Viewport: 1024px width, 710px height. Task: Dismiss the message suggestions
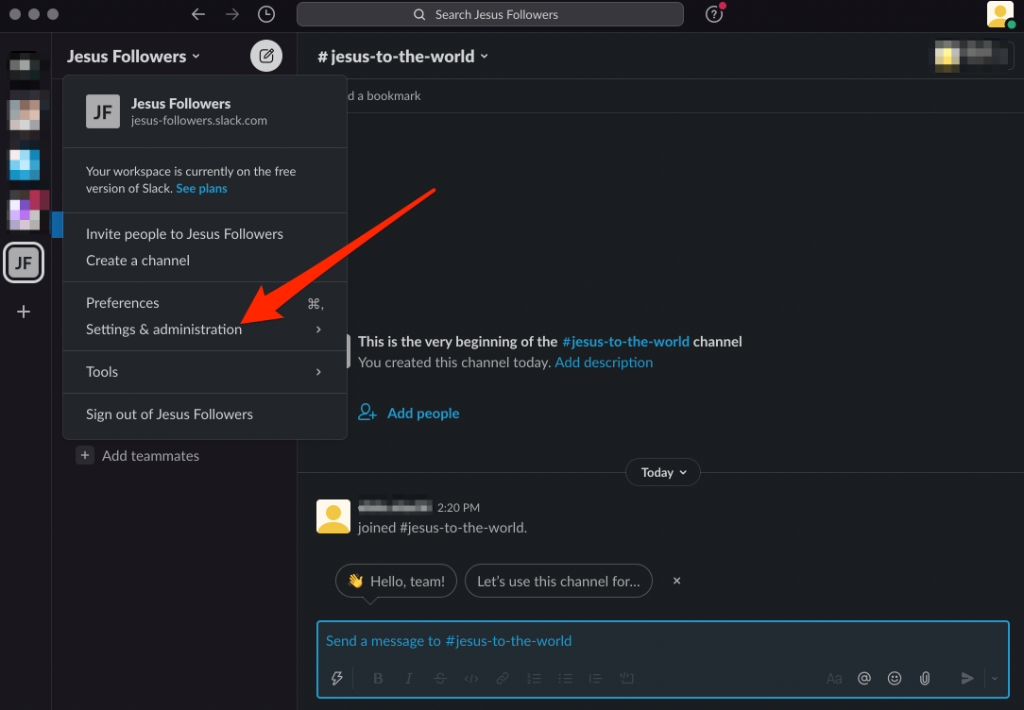coord(677,580)
